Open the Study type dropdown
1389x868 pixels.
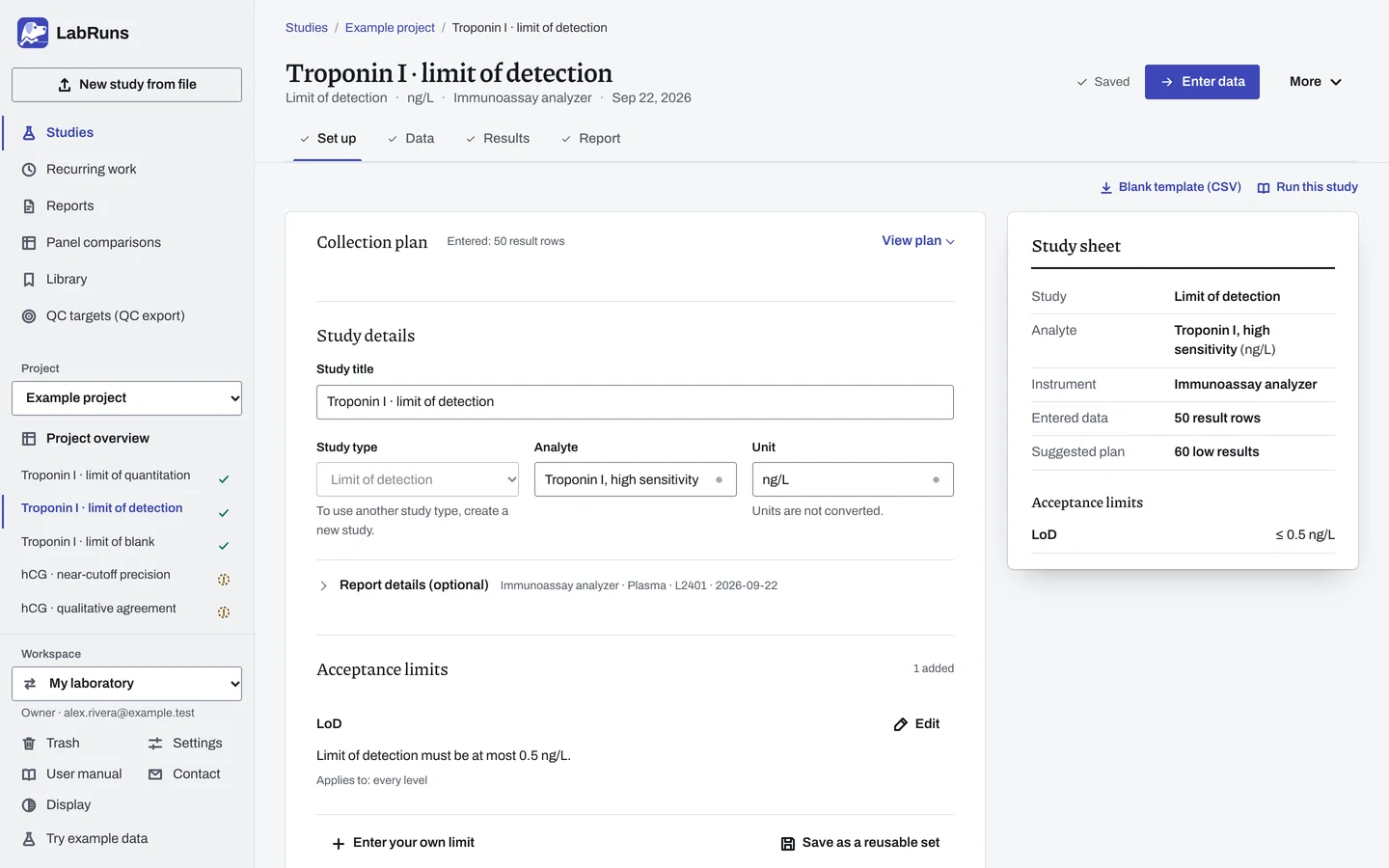[418, 479]
